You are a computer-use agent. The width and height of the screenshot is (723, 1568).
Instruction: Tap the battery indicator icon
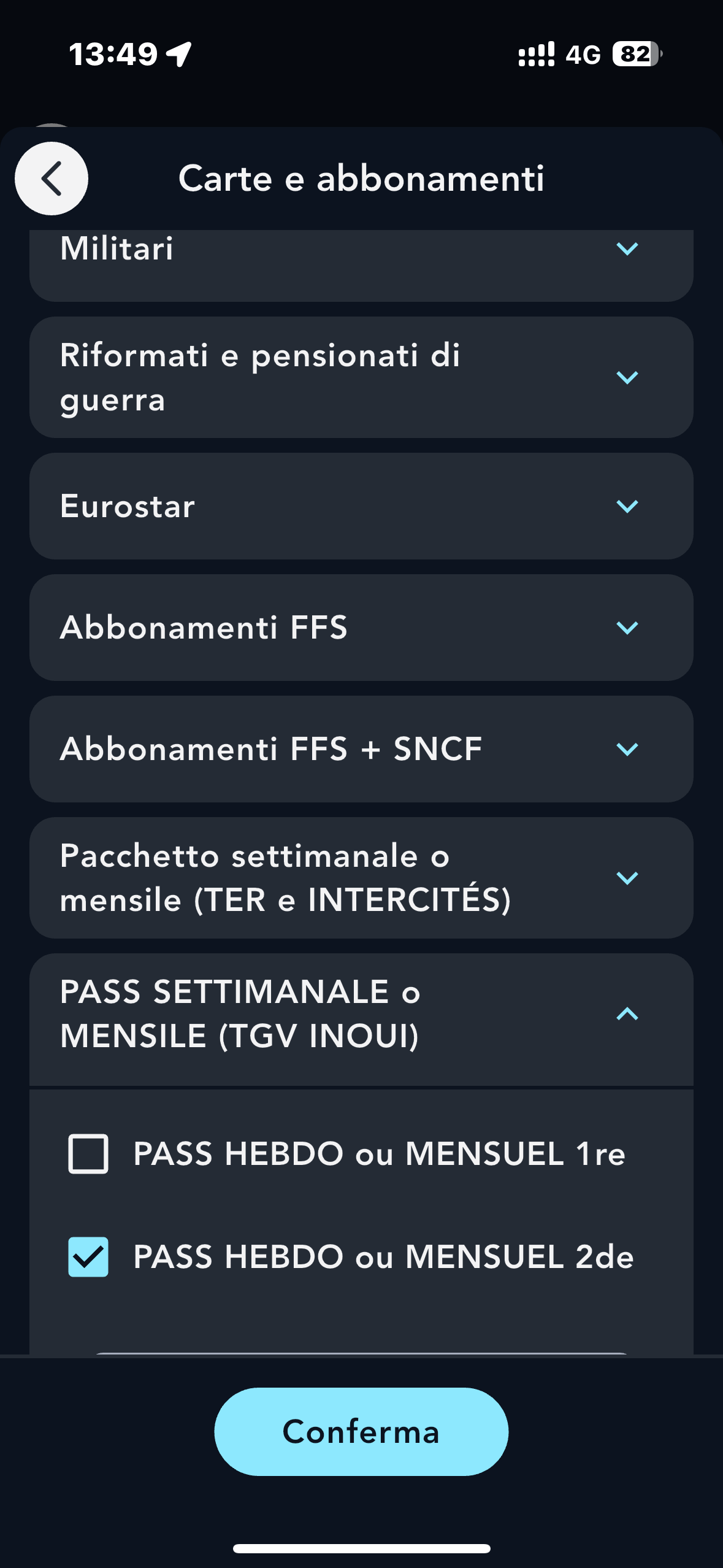637,54
